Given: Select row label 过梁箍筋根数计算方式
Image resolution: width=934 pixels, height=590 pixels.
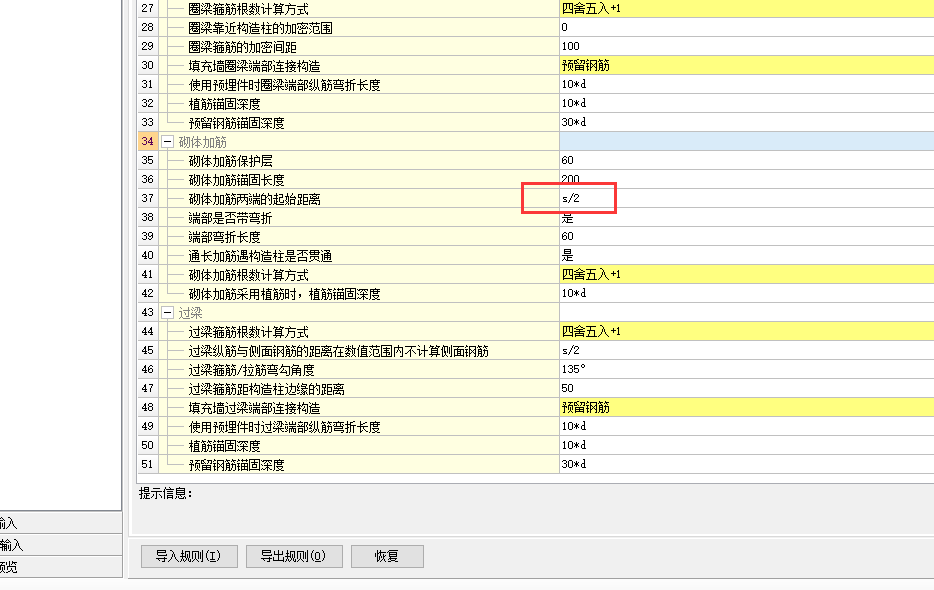Looking at the screenshot, I should pyautogui.click(x=248, y=332).
